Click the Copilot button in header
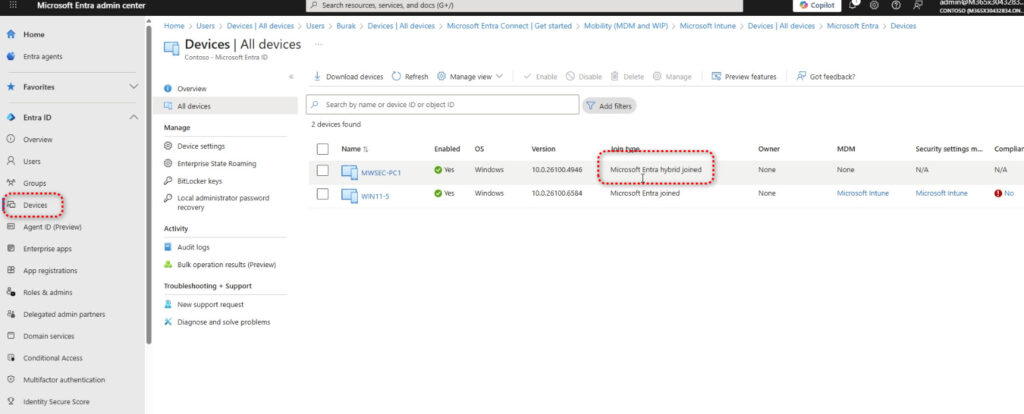 pos(817,6)
